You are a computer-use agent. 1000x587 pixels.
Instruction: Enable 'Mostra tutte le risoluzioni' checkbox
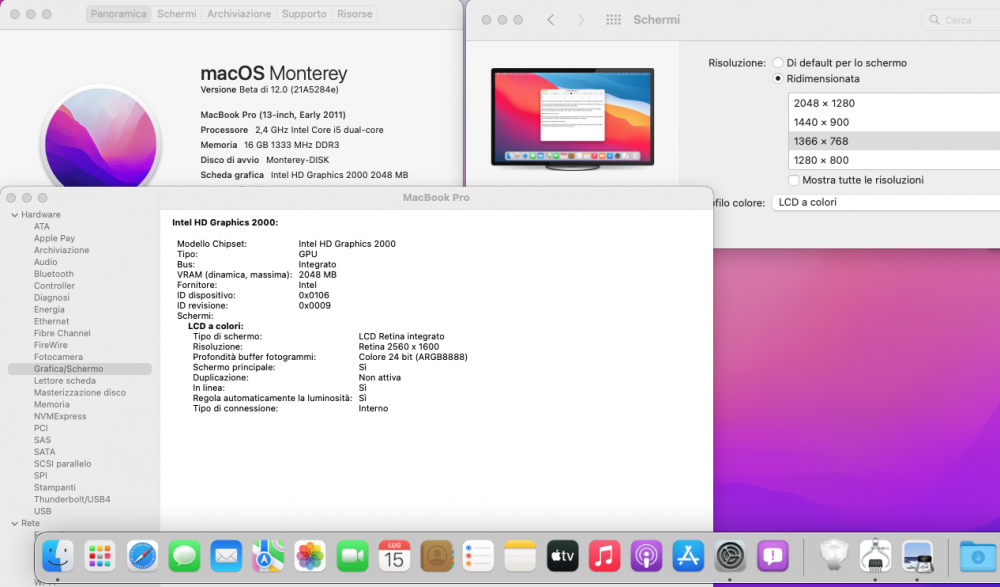coord(793,180)
